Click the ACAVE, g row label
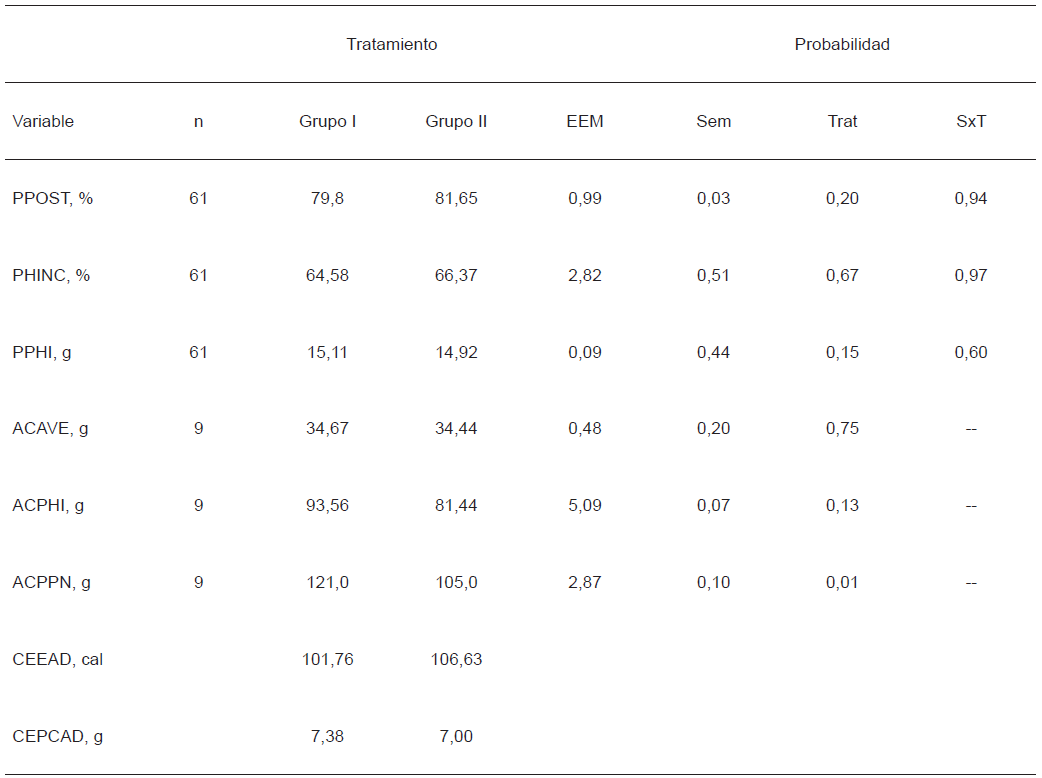The image size is (1042, 778). (x=50, y=428)
